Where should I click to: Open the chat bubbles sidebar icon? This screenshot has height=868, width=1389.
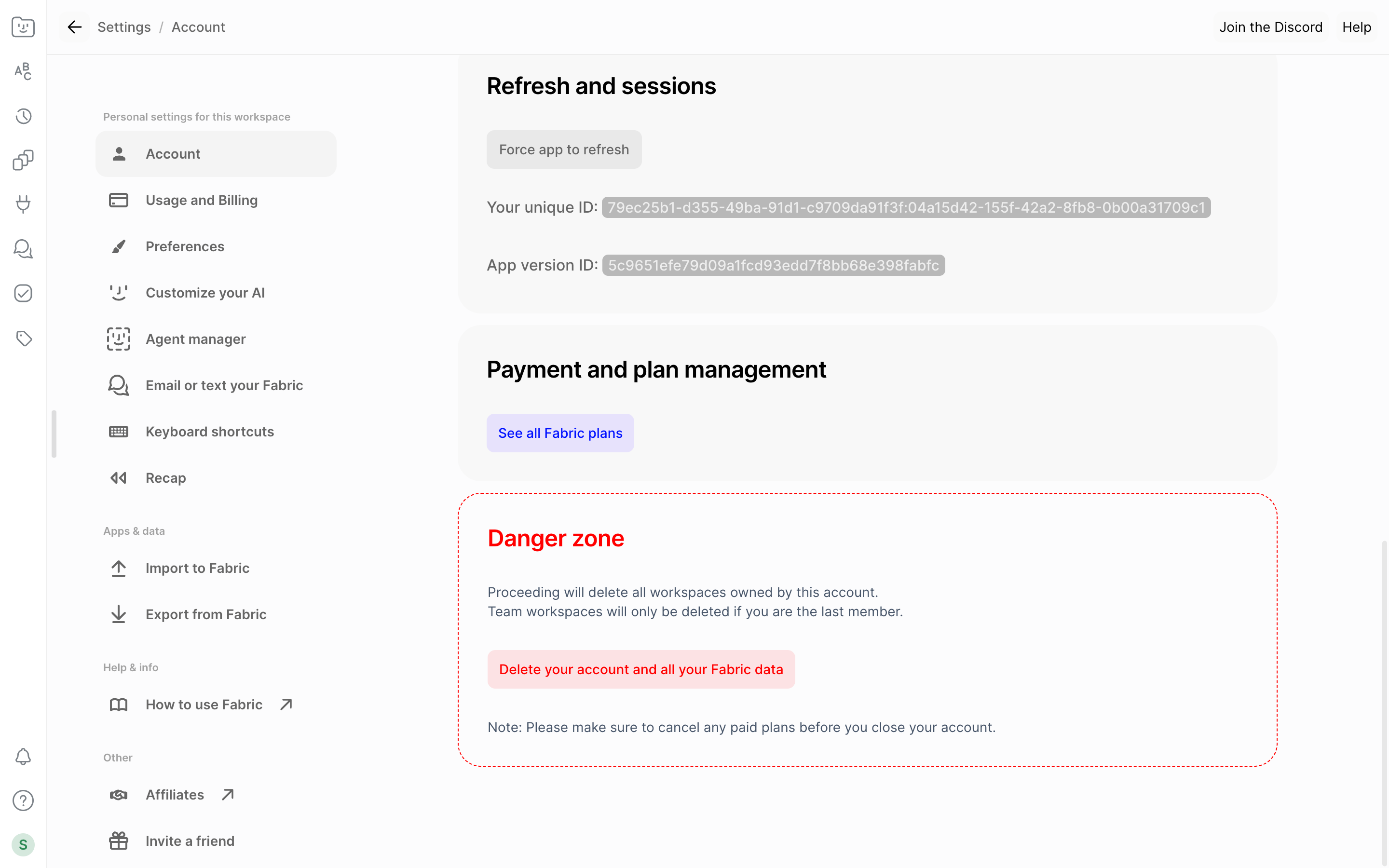coord(23,248)
